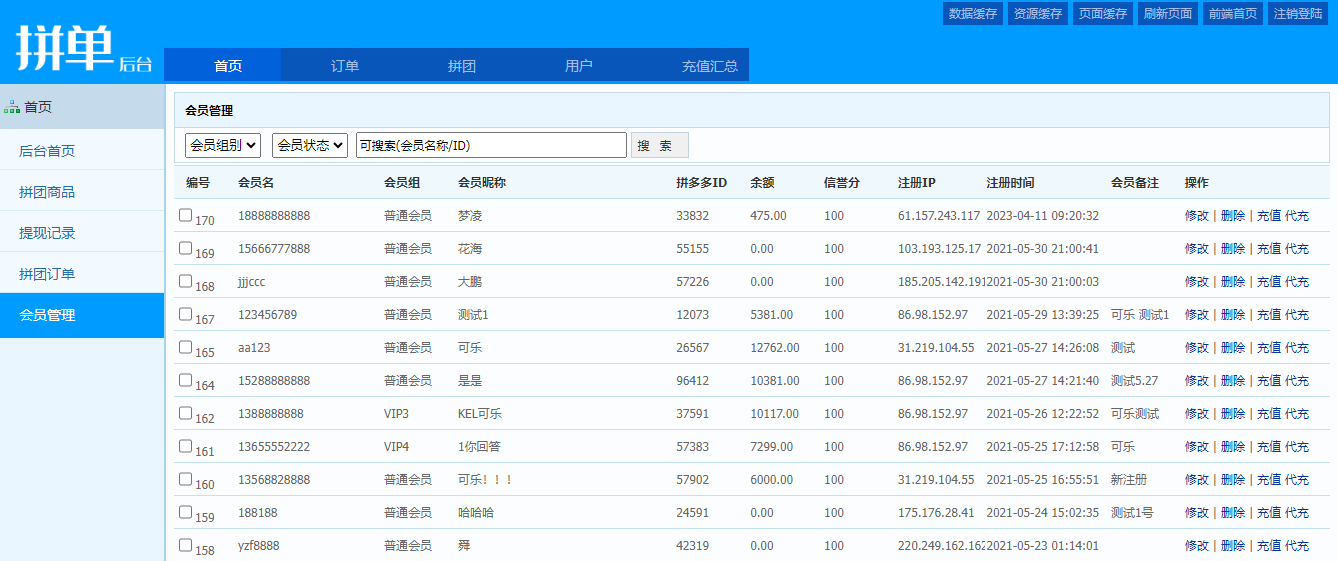This screenshot has width=1338, height=561.
Task: Focus the member name/ID search field
Action: (x=491, y=145)
